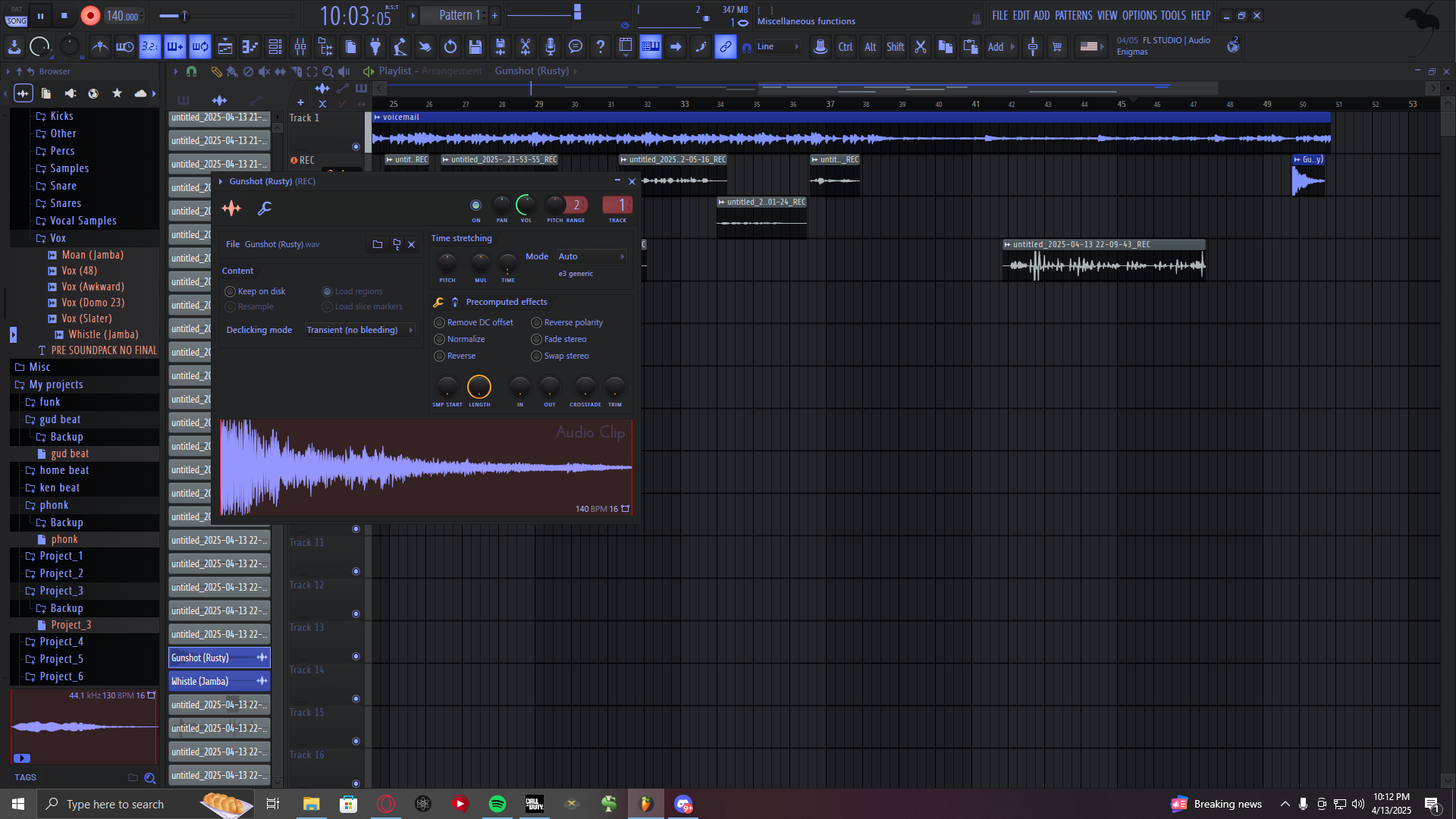Open the Declicking mode dropdown
Image resolution: width=1456 pixels, height=819 pixels.
[x=359, y=330]
